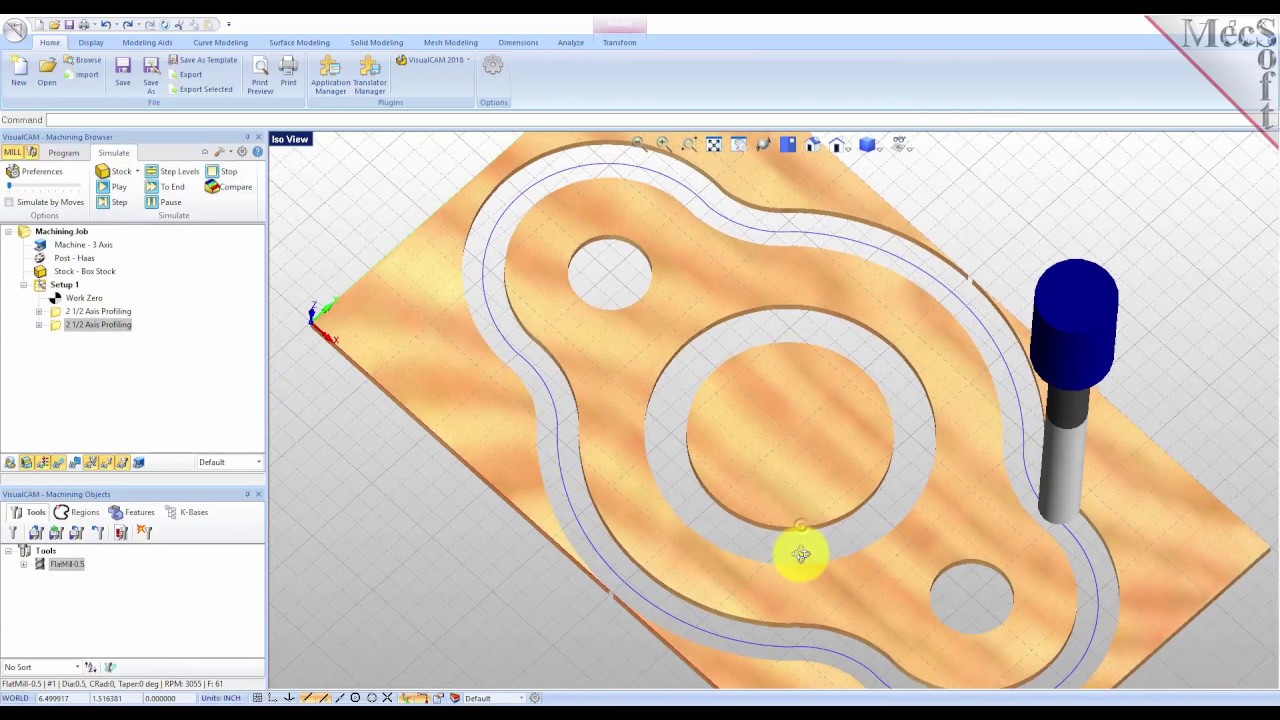Expand the FlatMill-0.5 tool node

click(x=24, y=564)
